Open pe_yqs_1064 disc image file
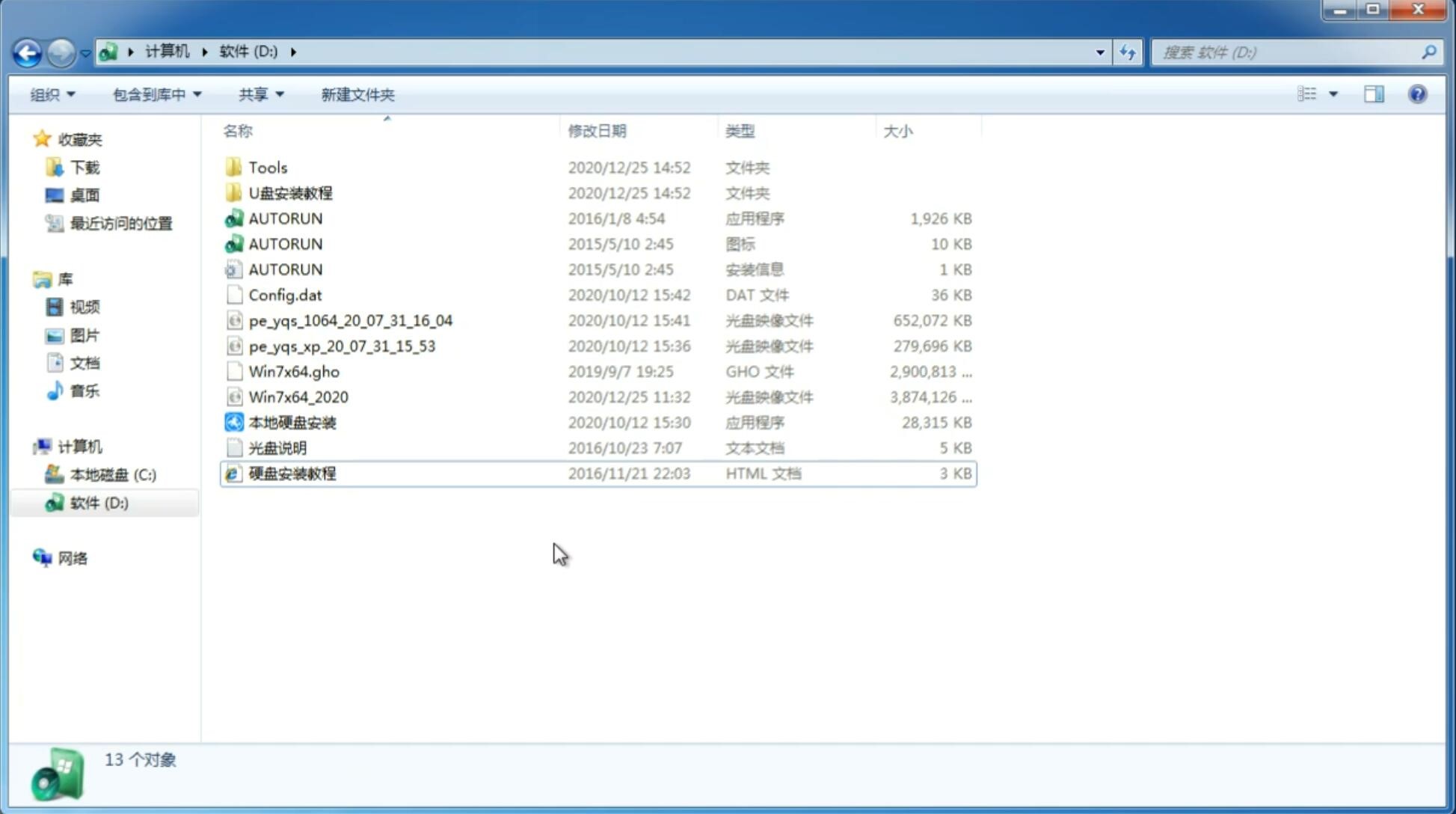This screenshot has height=814, width=1456. (x=350, y=320)
